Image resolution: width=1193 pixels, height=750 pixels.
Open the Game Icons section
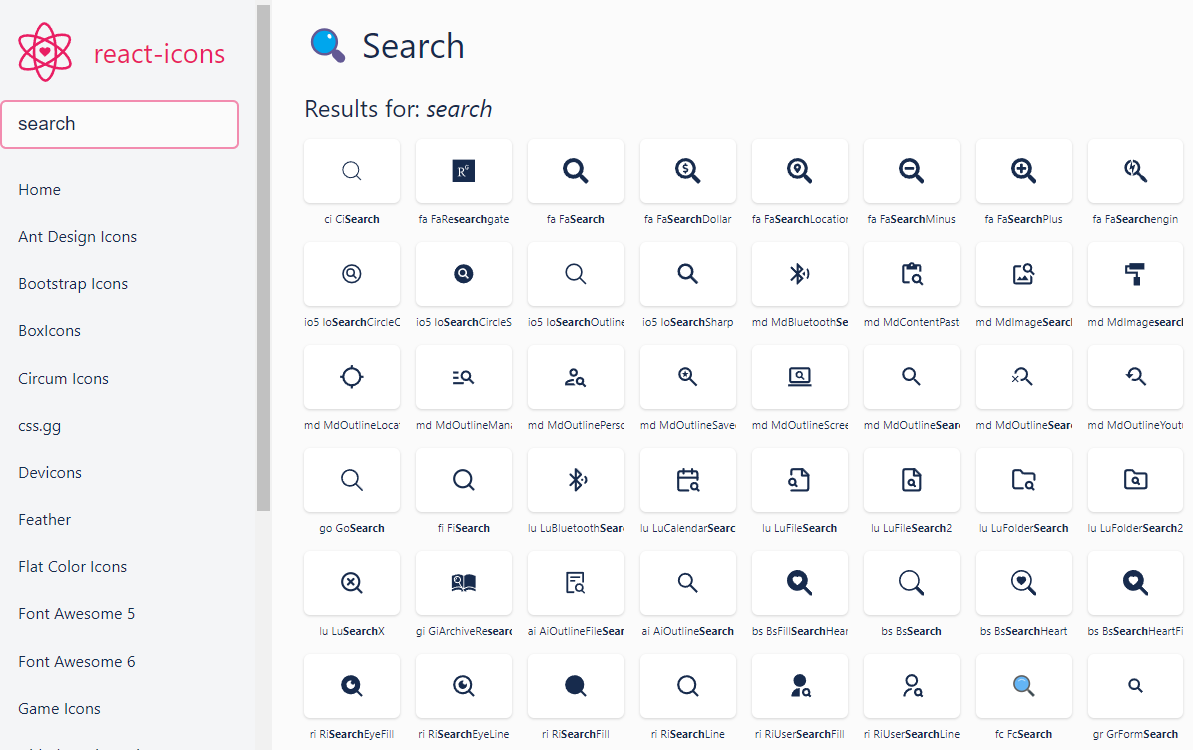pos(59,708)
